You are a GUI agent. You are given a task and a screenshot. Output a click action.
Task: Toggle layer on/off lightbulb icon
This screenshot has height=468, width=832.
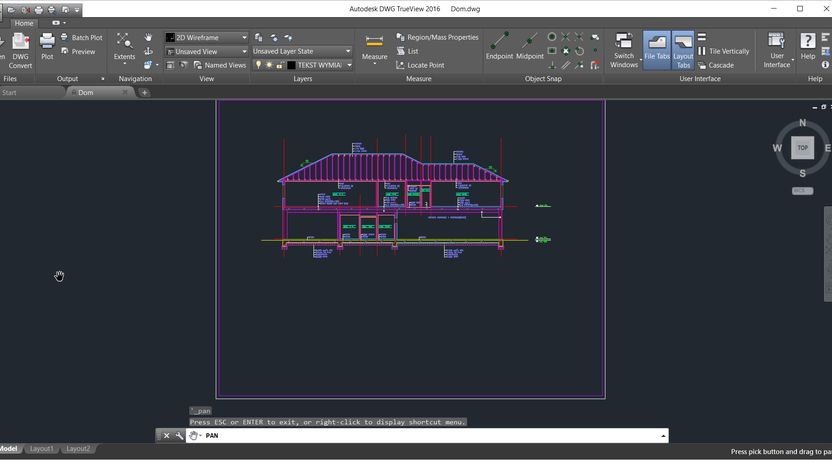click(x=258, y=65)
